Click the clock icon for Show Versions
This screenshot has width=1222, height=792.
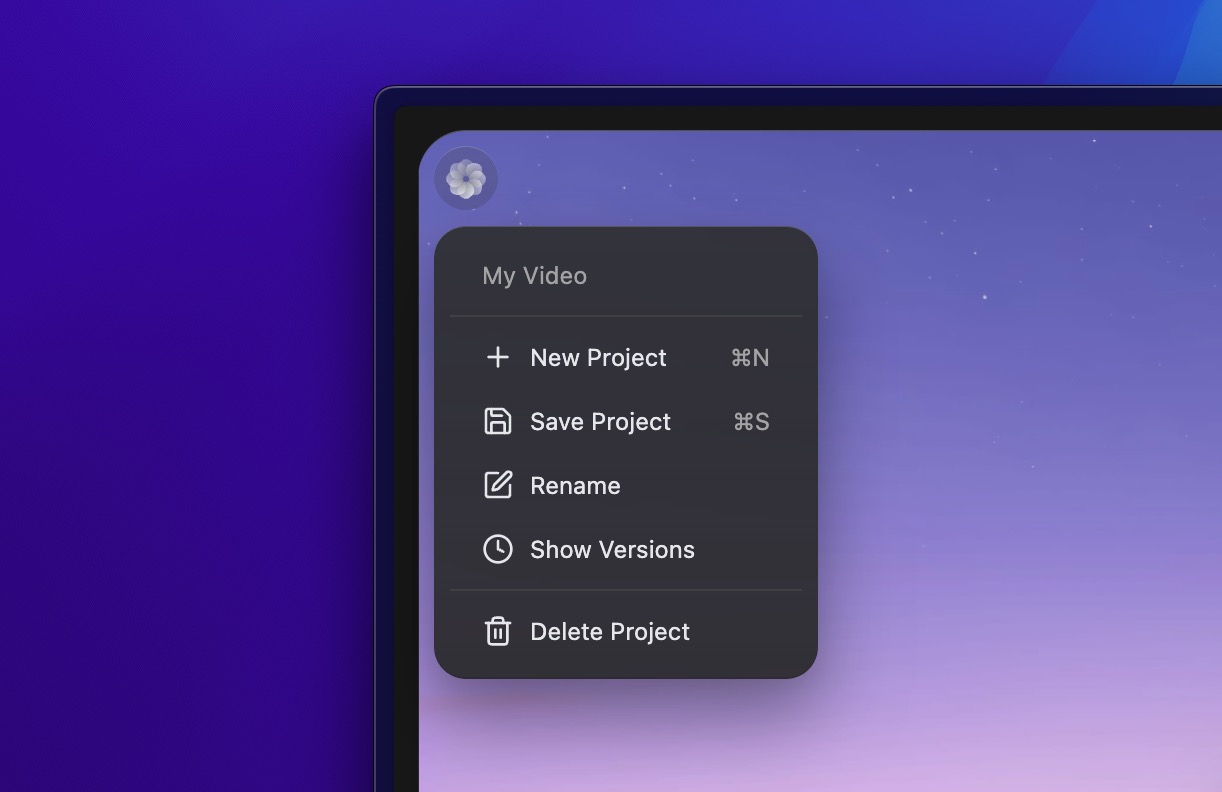(x=497, y=549)
